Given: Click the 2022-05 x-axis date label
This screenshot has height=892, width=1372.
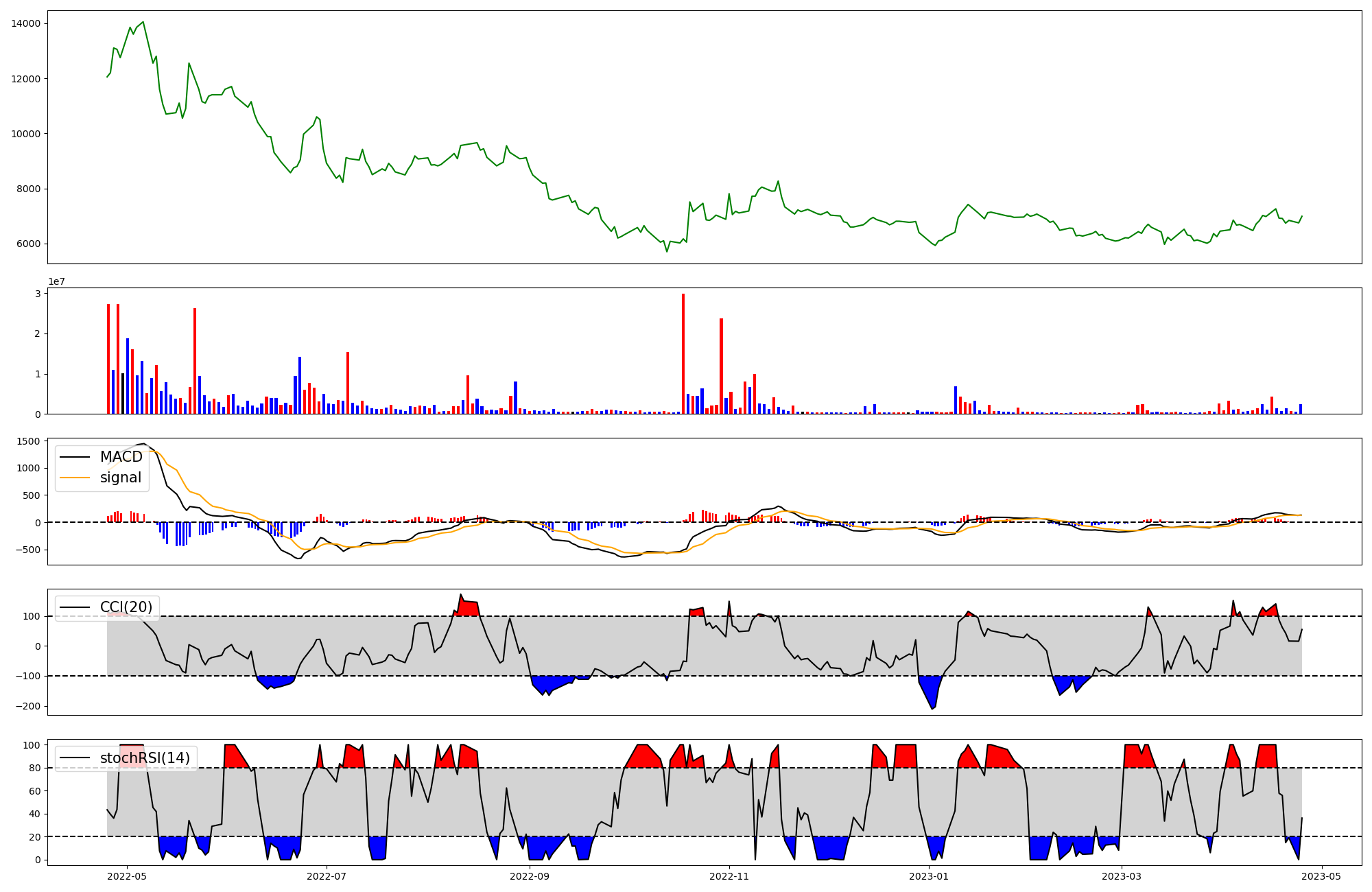Looking at the screenshot, I should 127,876.
